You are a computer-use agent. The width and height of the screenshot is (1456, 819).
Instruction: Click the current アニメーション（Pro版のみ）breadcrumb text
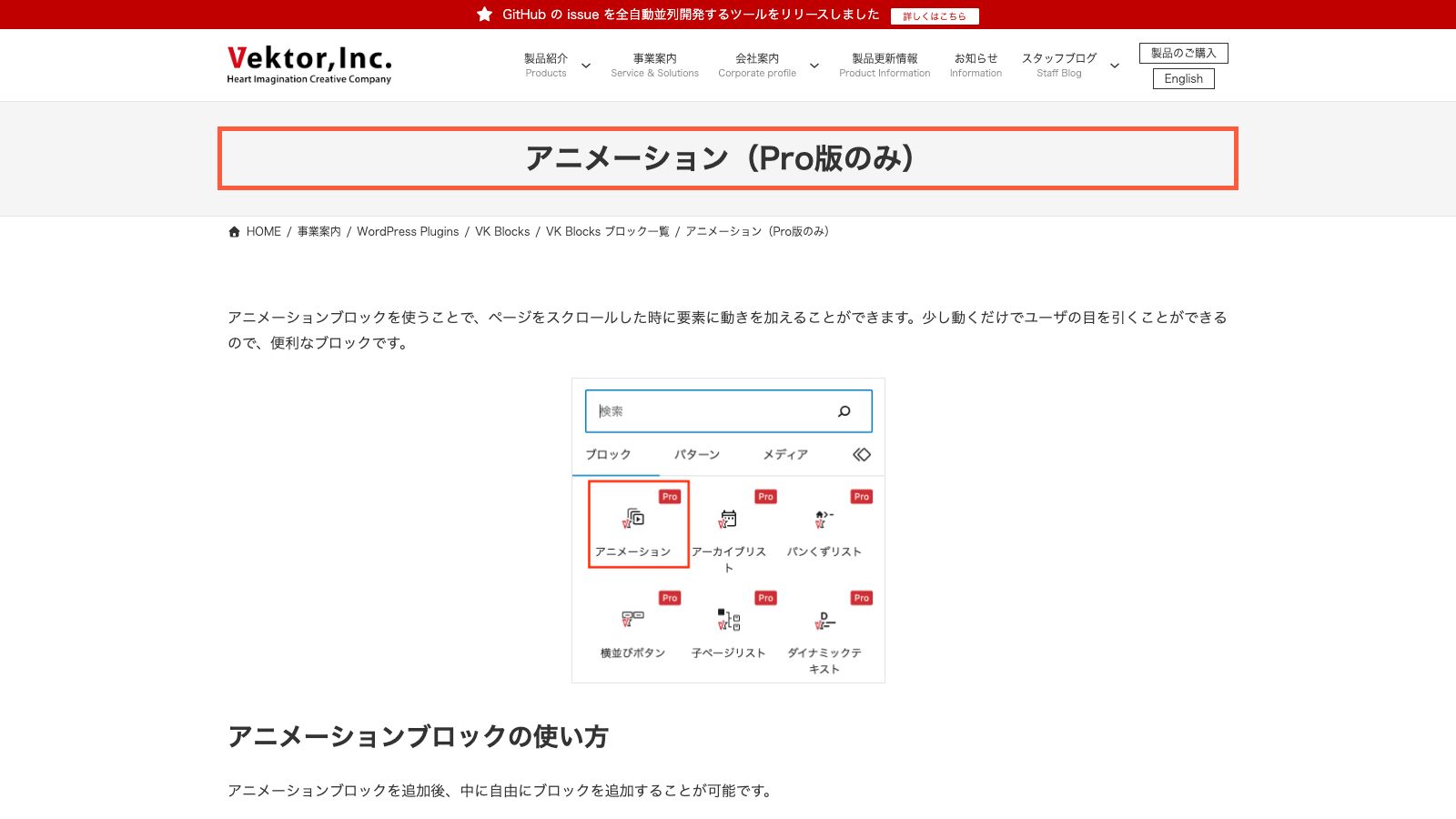tap(760, 231)
